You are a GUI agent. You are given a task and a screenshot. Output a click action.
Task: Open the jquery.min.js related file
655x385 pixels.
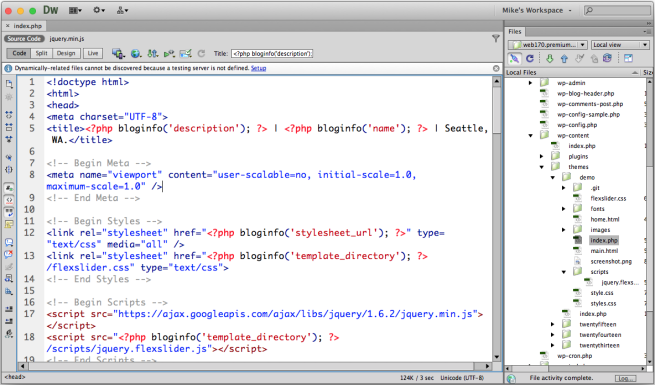pyautogui.click(x=67, y=39)
